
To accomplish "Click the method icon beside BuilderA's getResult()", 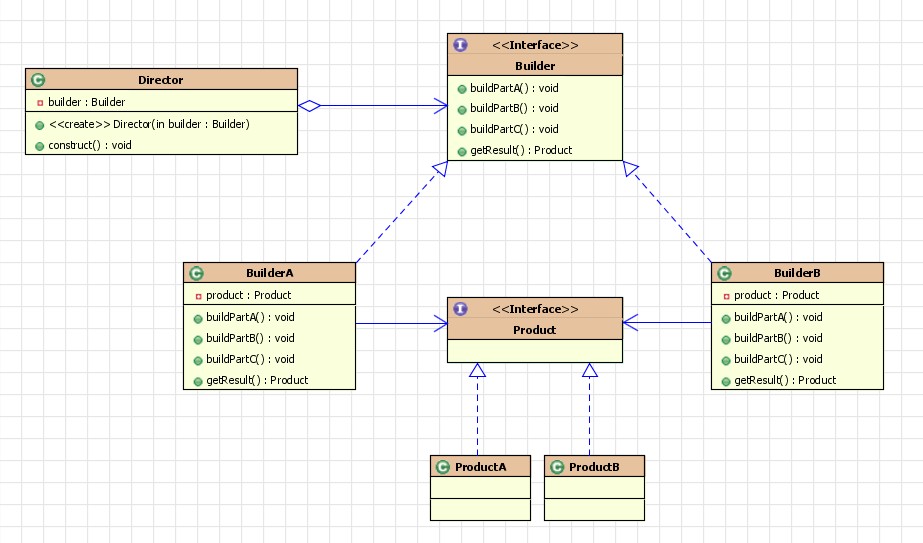I will tap(198, 382).
